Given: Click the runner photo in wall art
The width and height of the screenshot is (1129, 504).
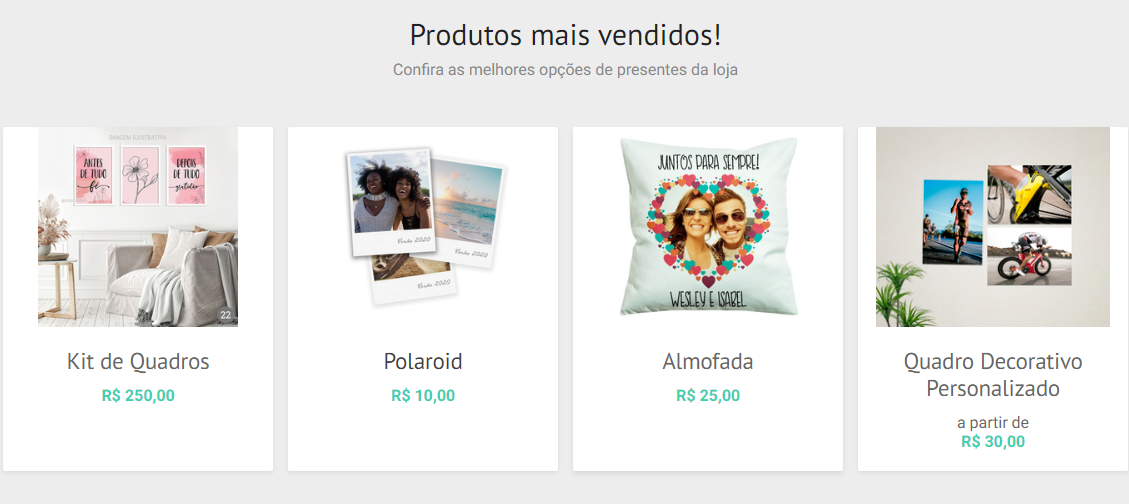Looking at the screenshot, I should [953, 222].
